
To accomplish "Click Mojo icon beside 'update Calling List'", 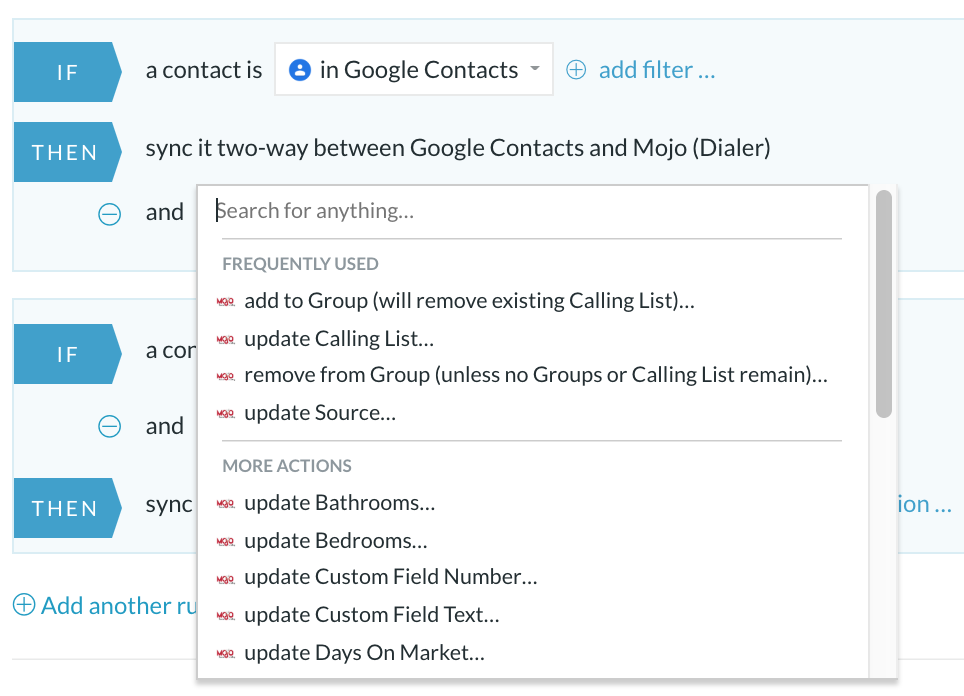I will 226,339.
